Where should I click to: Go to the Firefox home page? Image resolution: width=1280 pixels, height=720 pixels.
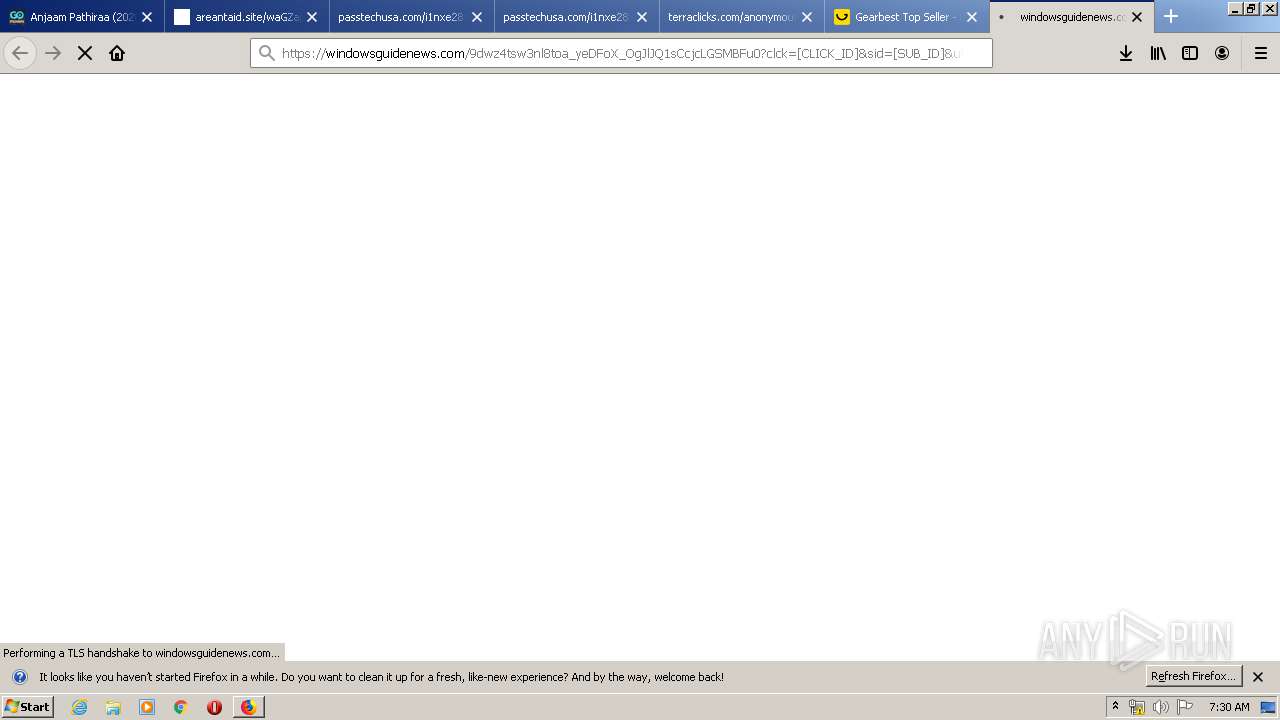(117, 53)
